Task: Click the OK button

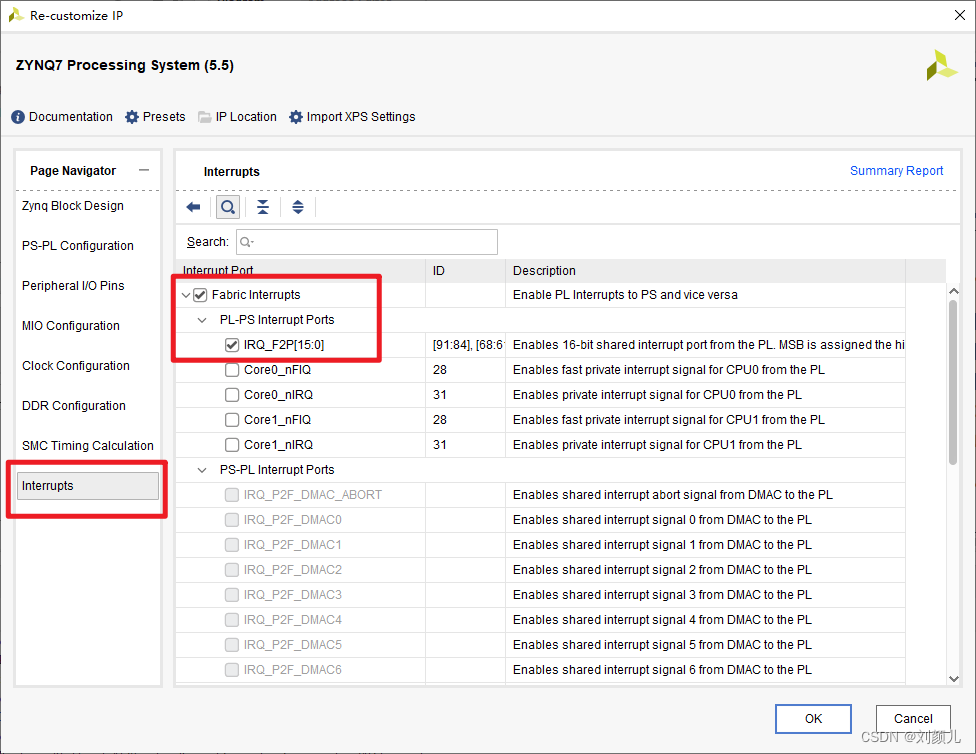Action: 813,719
